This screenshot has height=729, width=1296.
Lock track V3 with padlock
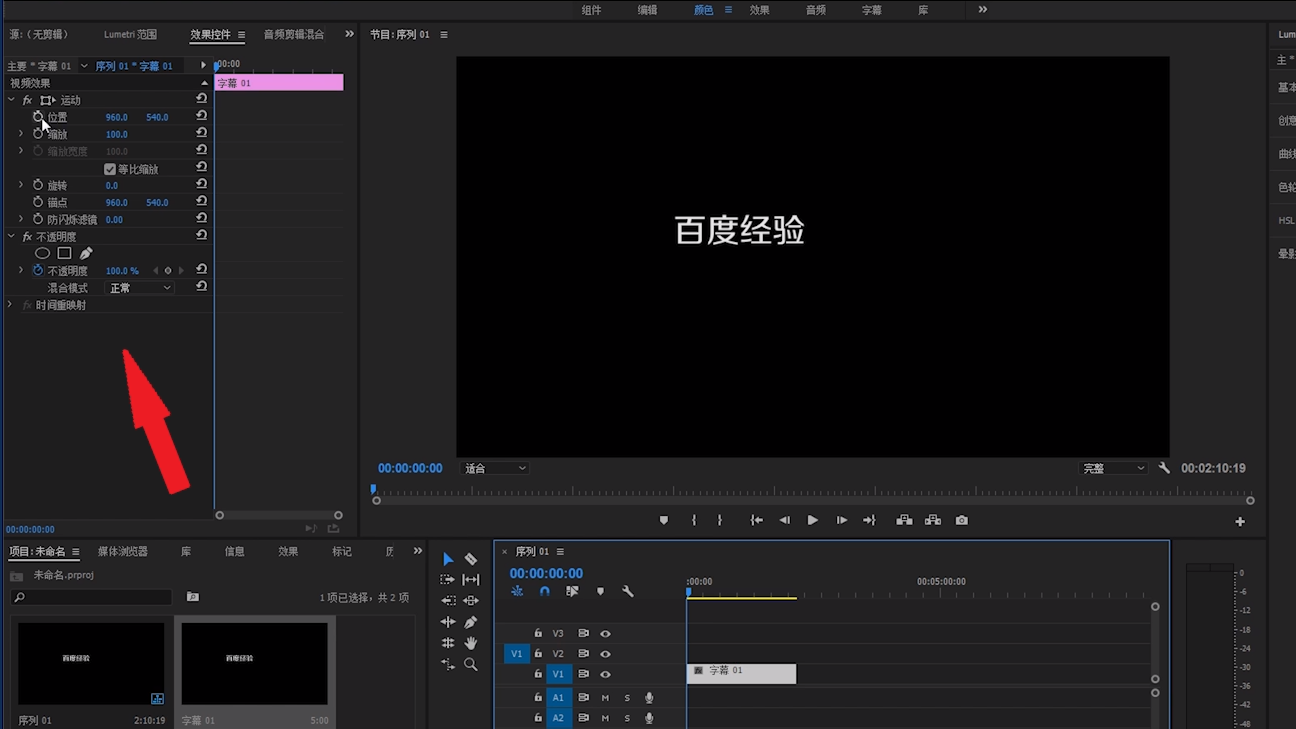pos(538,634)
